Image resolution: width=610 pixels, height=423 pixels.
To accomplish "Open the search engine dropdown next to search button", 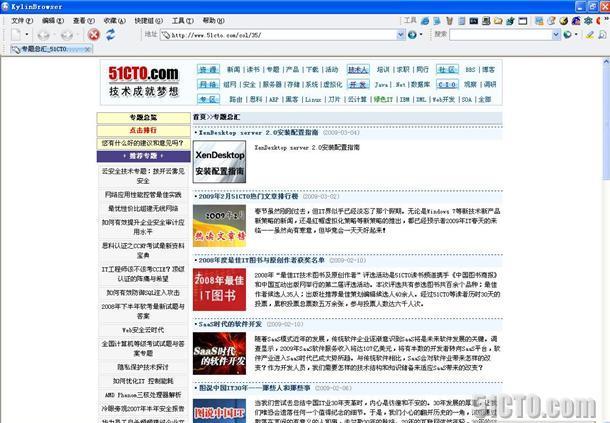I will point(576,35).
